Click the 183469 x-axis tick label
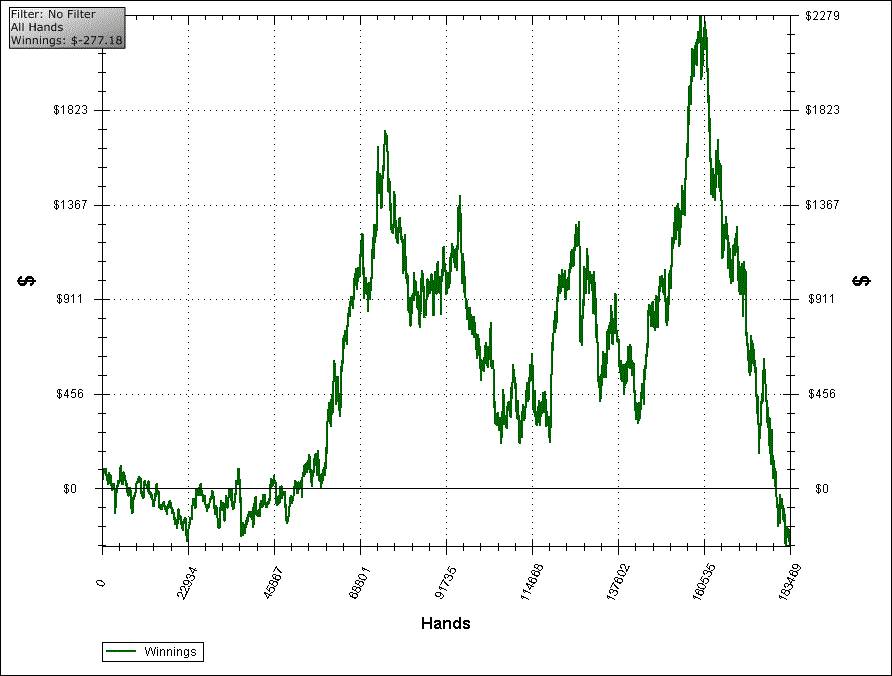Image resolution: width=892 pixels, height=676 pixels. point(788,581)
